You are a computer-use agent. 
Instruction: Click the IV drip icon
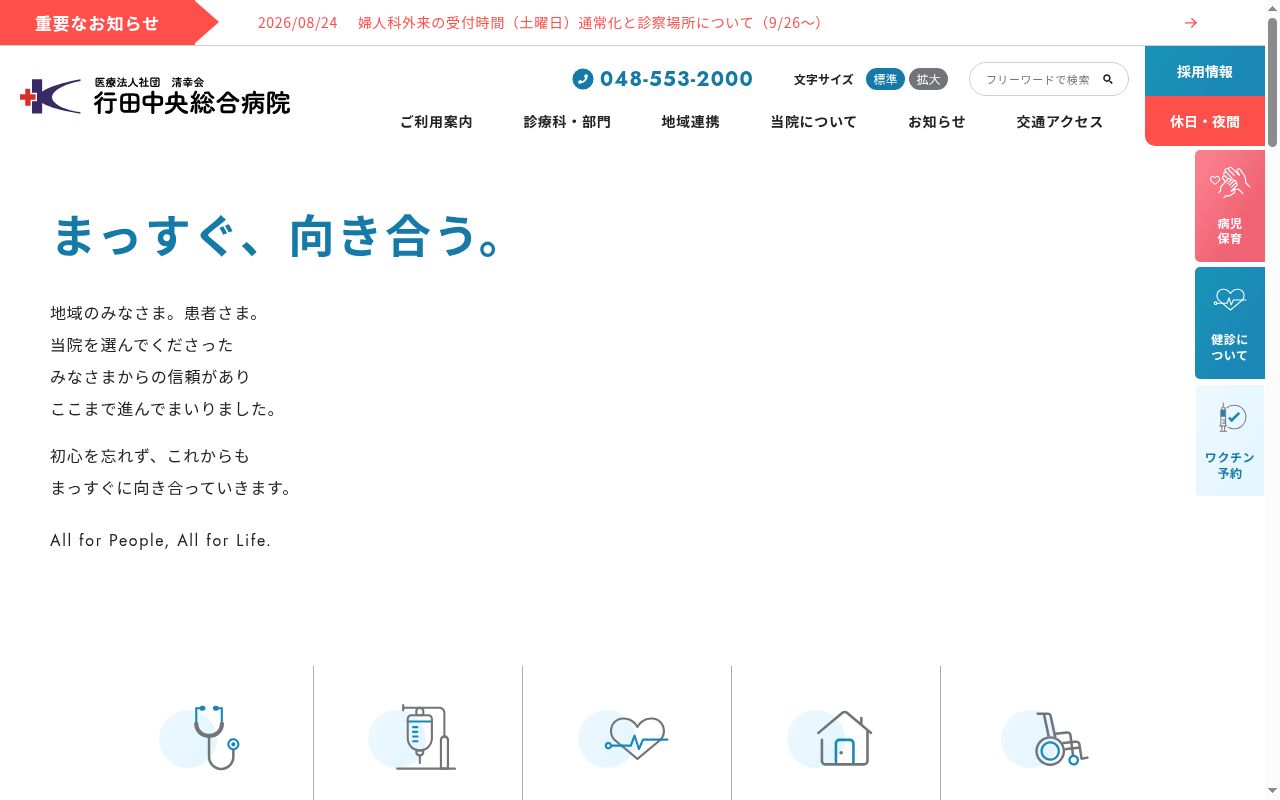click(412, 738)
